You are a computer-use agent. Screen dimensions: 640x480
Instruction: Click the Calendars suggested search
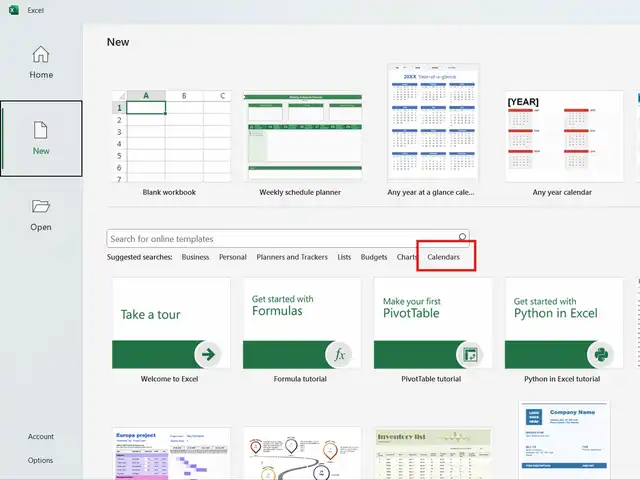pos(444,257)
